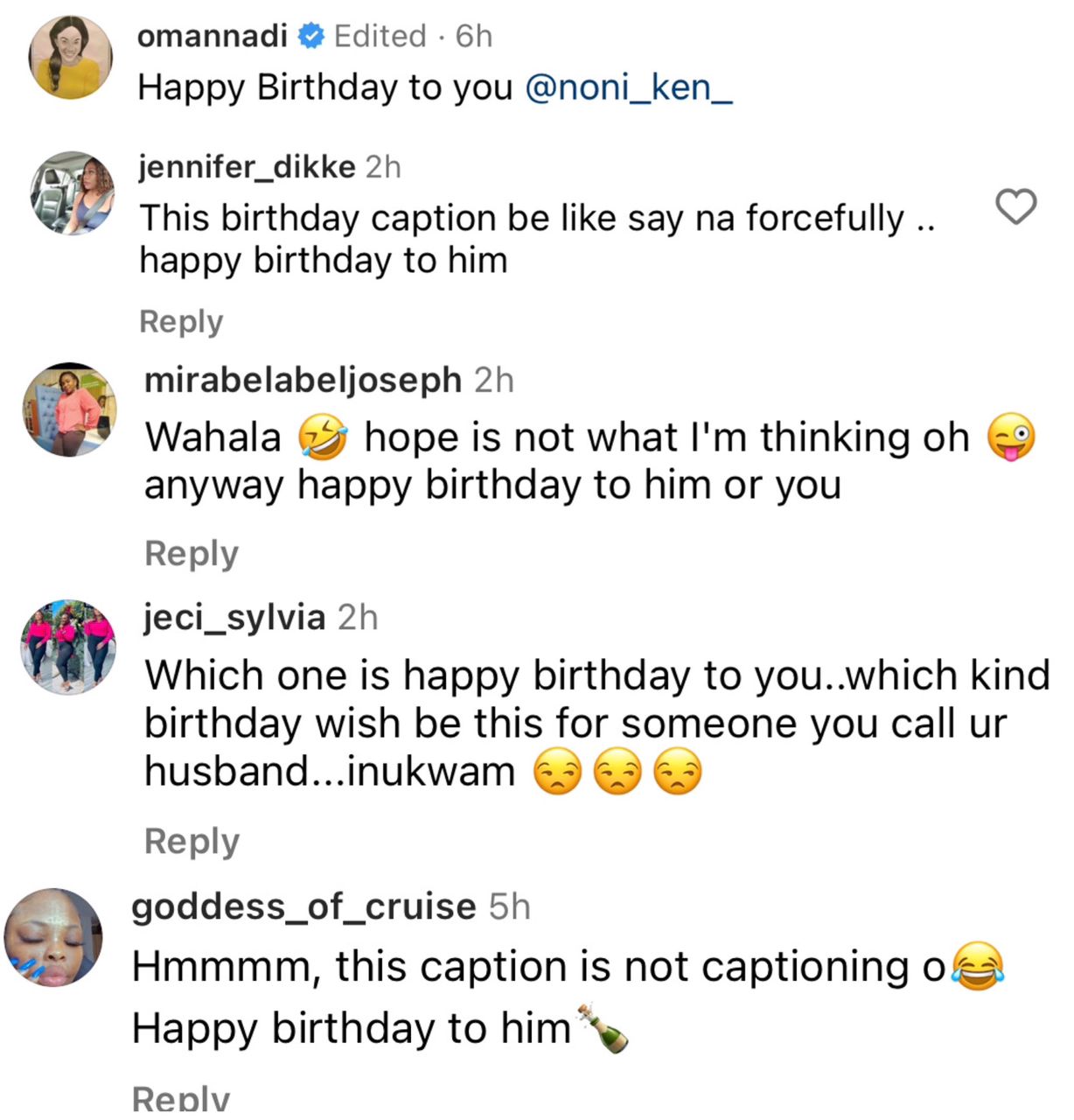Open the mirabelabeljoseph username link
1074x1120 pixels.
[x=303, y=380]
